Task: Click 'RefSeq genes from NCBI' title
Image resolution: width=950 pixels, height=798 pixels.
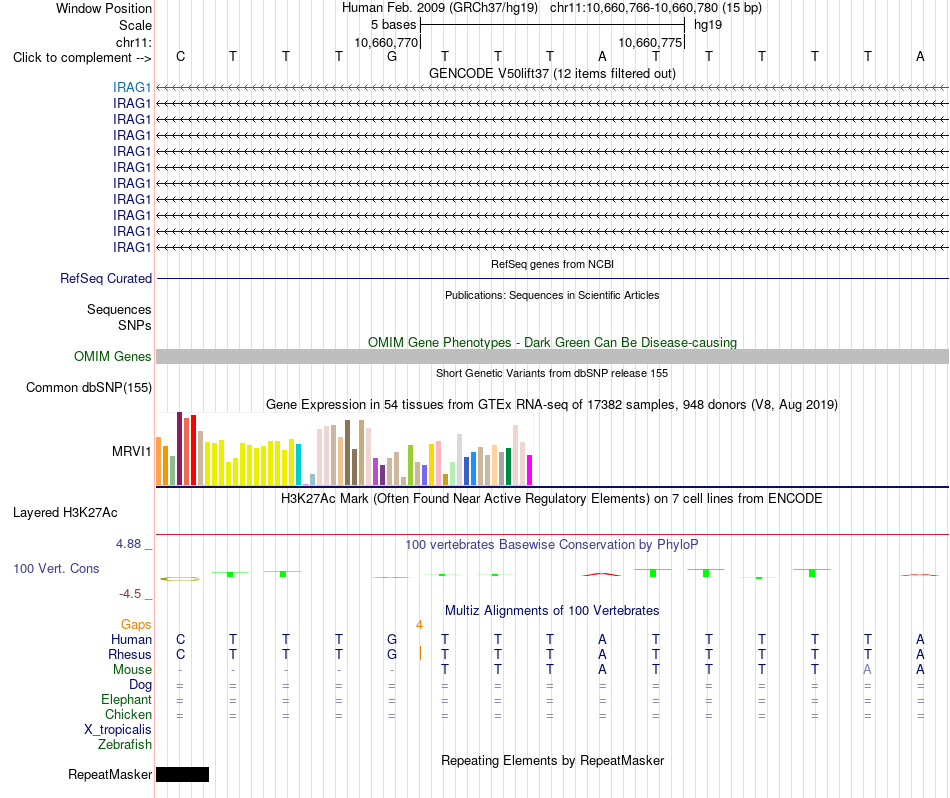Action: (x=552, y=264)
